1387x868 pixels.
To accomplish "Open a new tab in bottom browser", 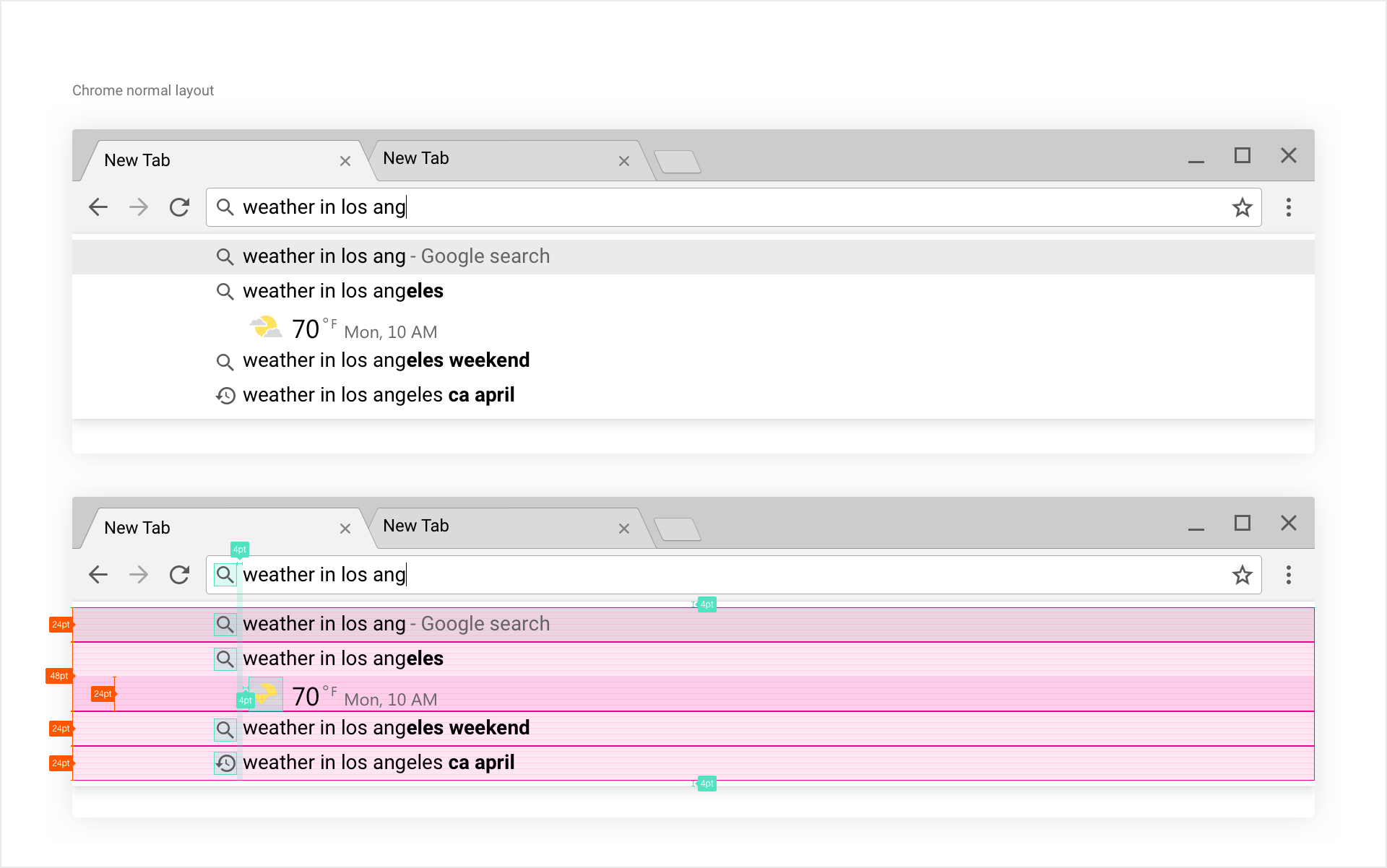I will [x=677, y=529].
